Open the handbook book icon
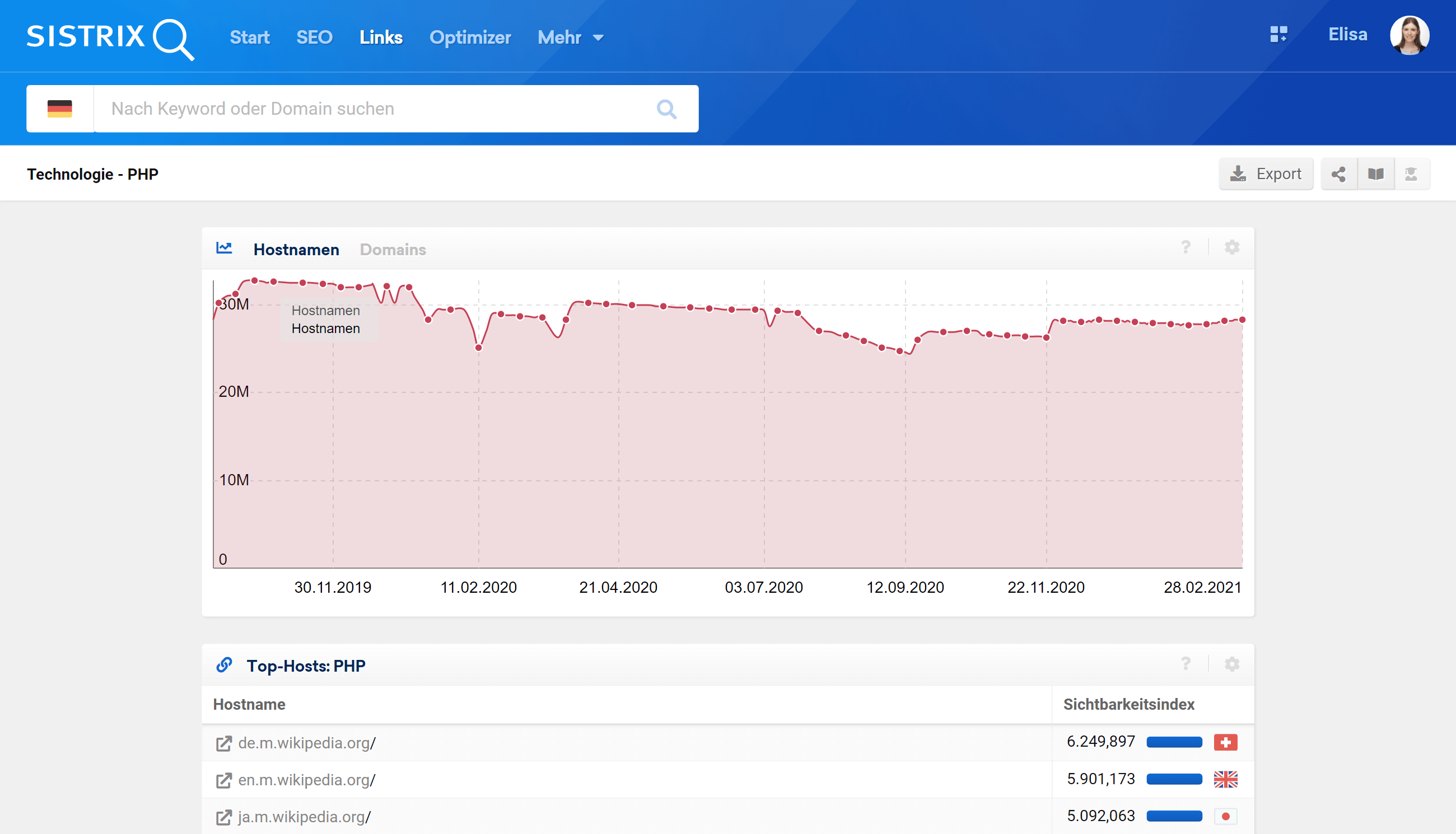1456x834 pixels. click(1376, 174)
